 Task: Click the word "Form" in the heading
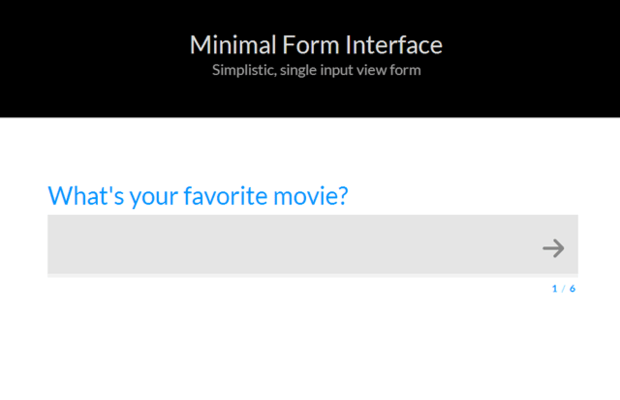pos(310,45)
